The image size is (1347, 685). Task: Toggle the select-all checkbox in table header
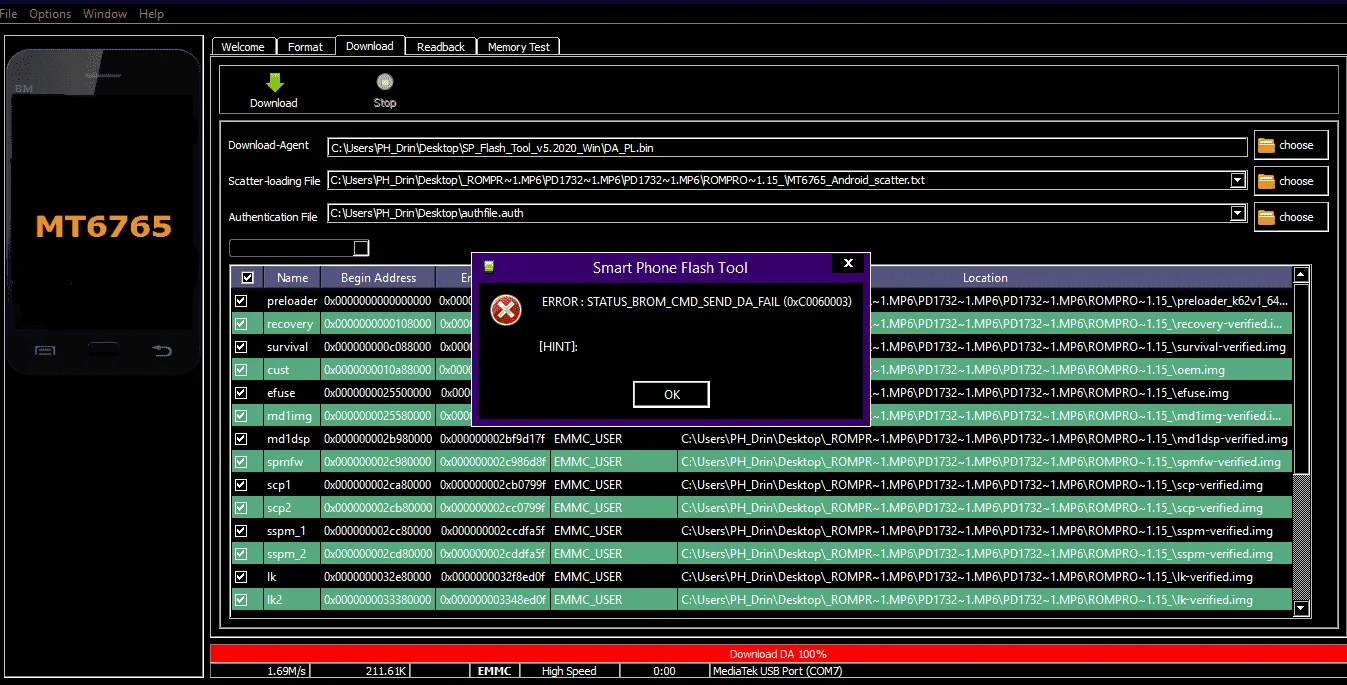(247, 278)
